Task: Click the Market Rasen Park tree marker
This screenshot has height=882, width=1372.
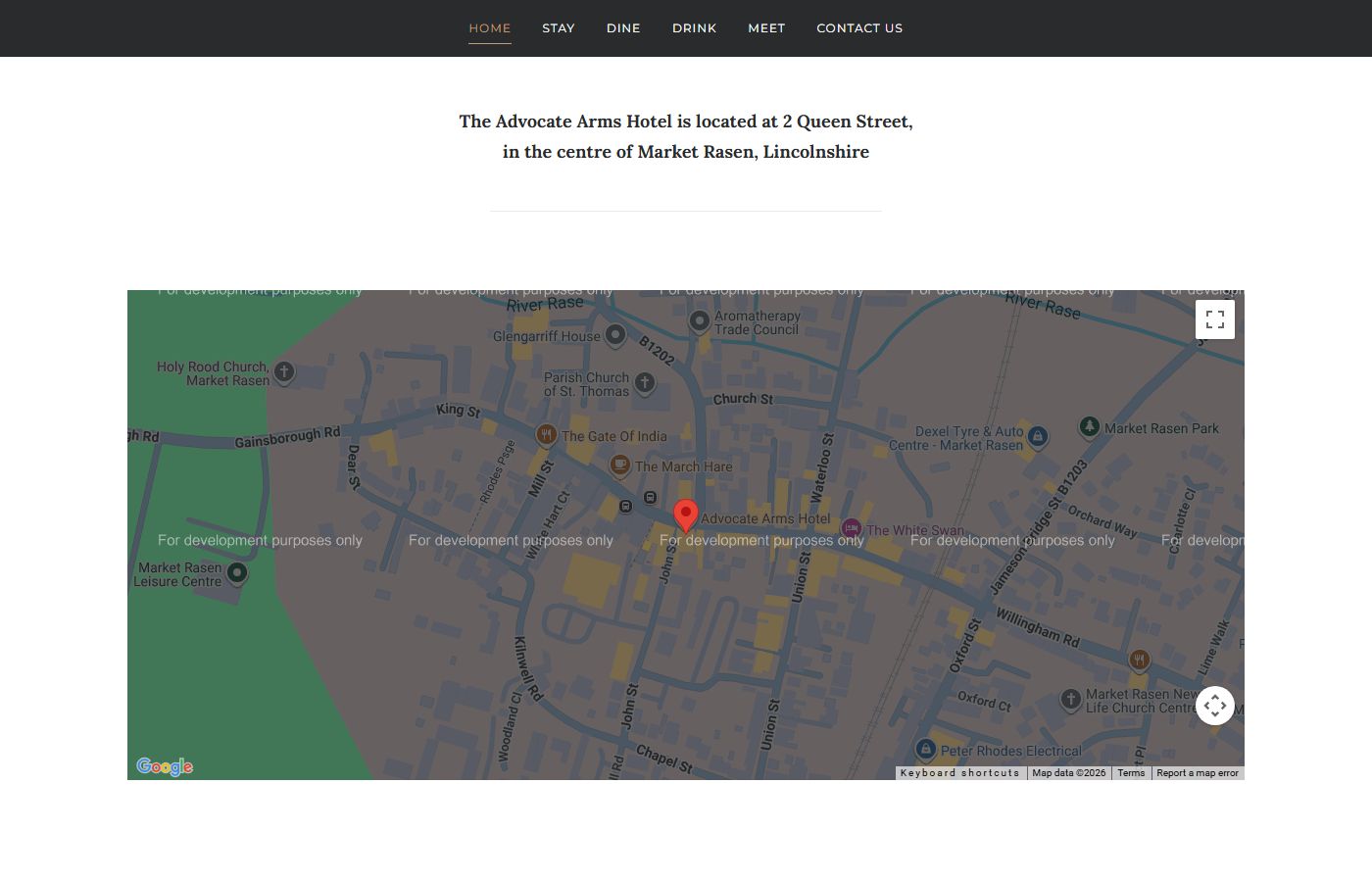Action: coord(1089,427)
